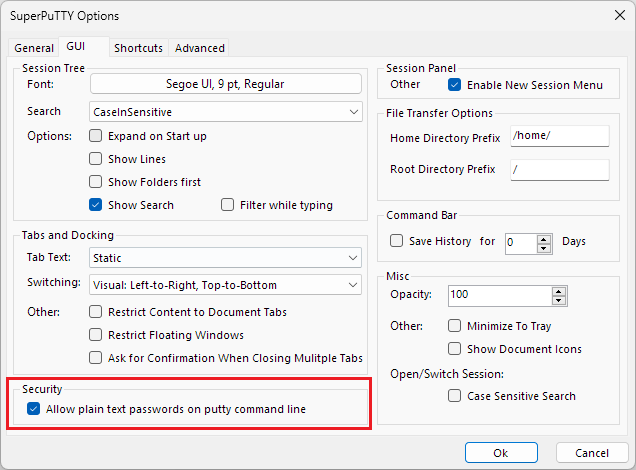Click the Root Directory Prefix field

coord(560,170)
